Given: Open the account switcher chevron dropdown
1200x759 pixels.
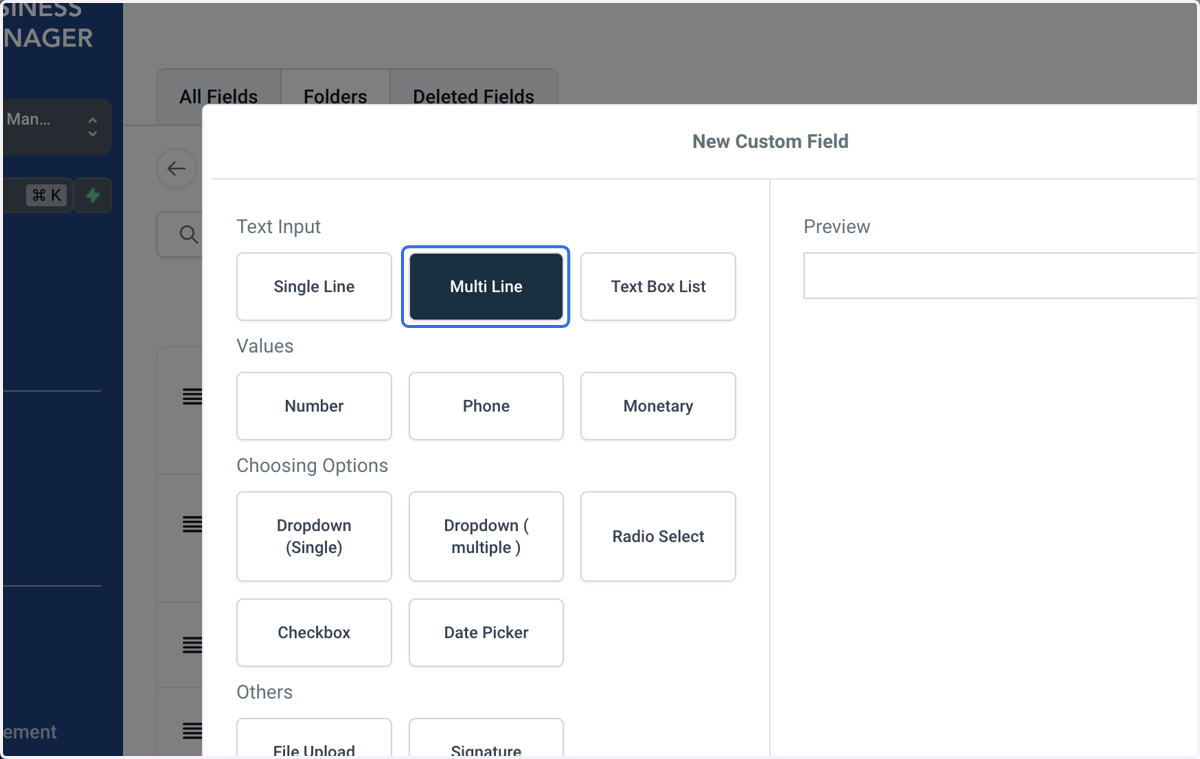Looking at the screenshot, I should 92,127.
